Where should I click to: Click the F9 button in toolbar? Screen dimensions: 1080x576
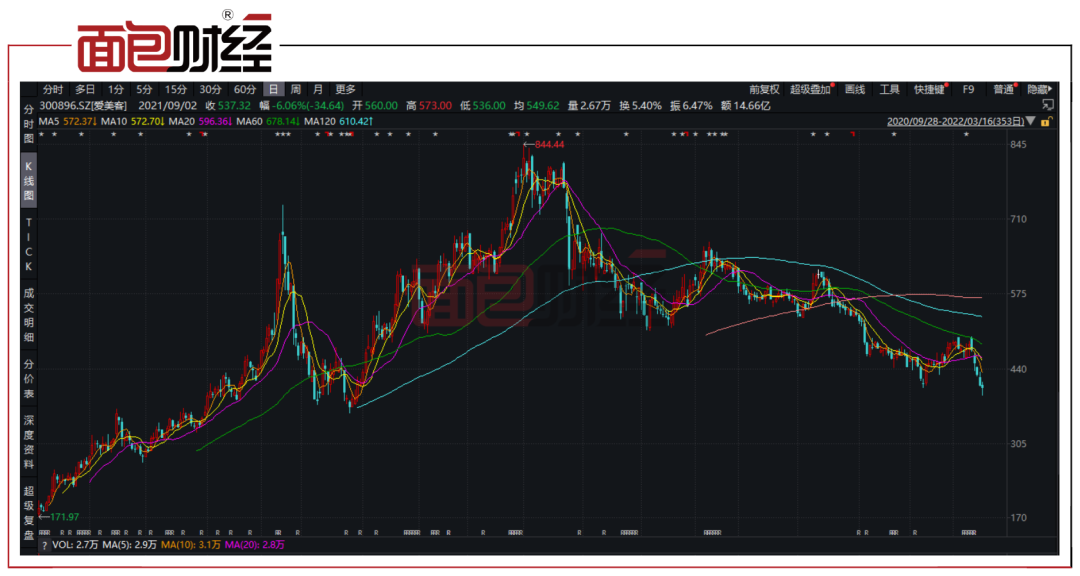(x=968, y=89)
